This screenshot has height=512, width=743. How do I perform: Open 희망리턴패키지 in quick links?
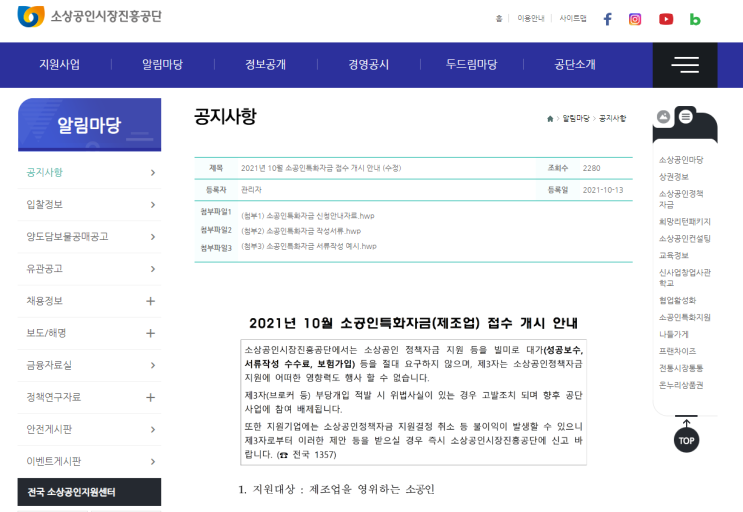coord(685,222)
